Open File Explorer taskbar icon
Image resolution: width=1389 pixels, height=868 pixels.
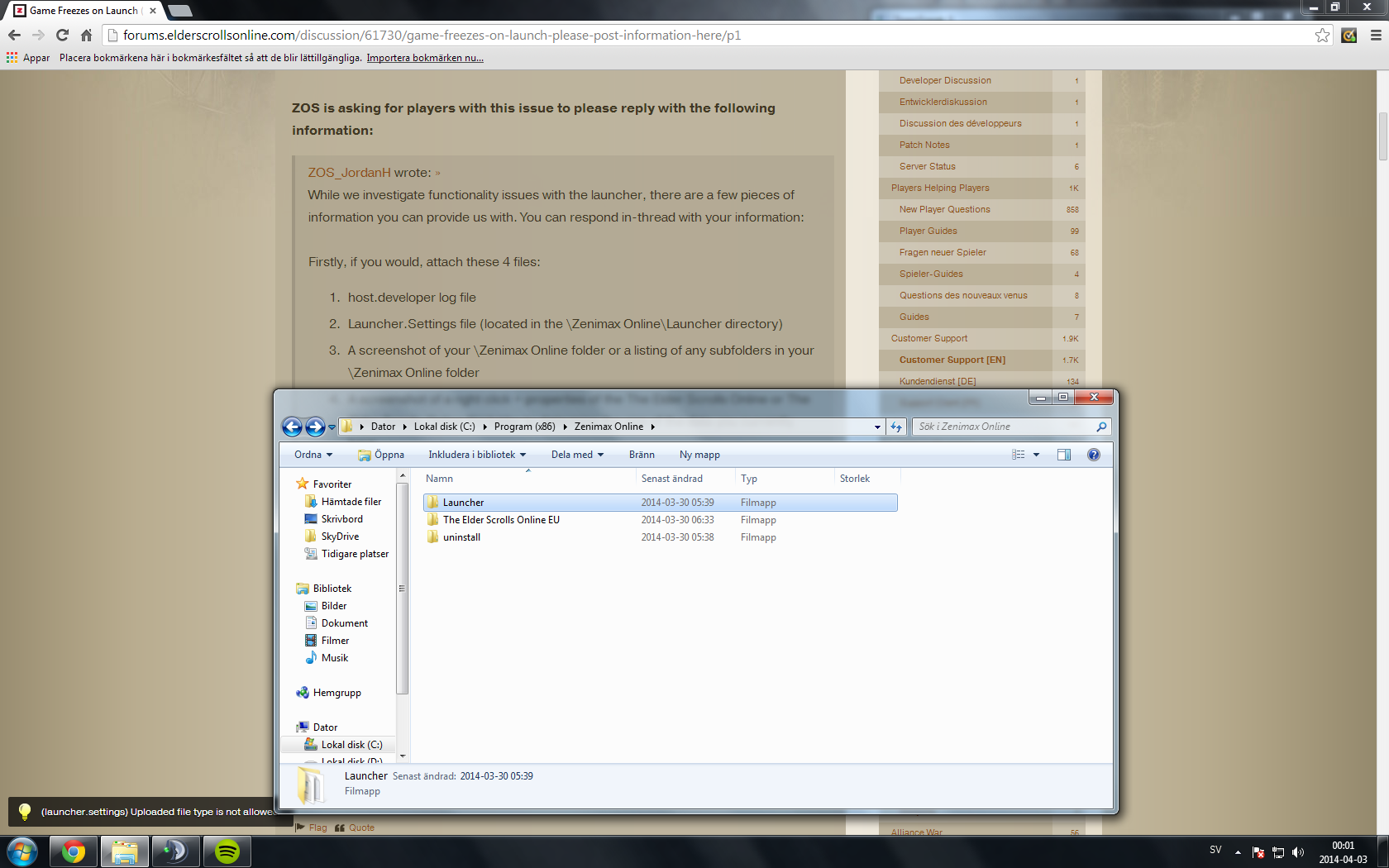[x=125, y=851]
